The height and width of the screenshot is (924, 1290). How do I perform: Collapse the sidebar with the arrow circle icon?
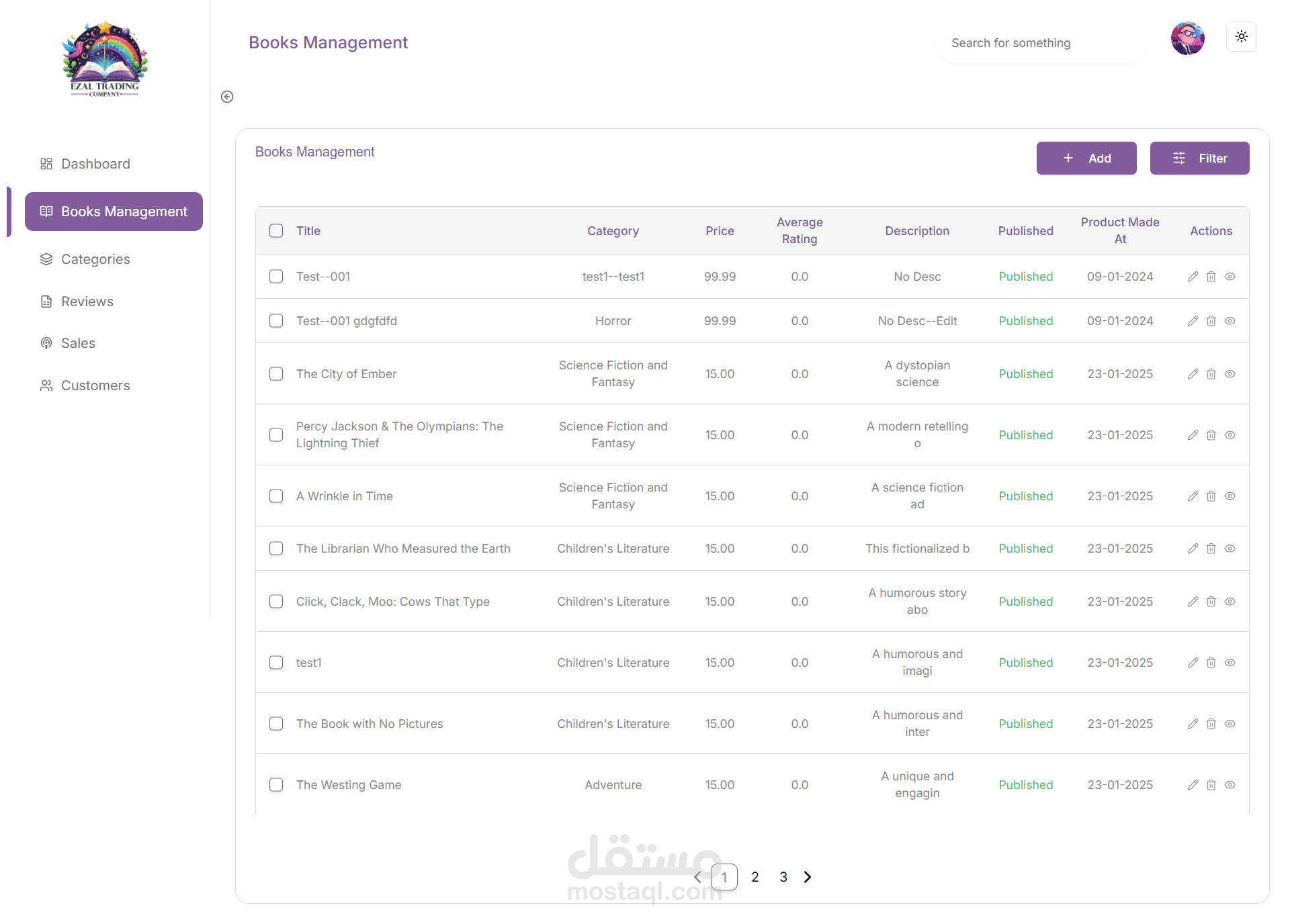[x=227, y=97]
